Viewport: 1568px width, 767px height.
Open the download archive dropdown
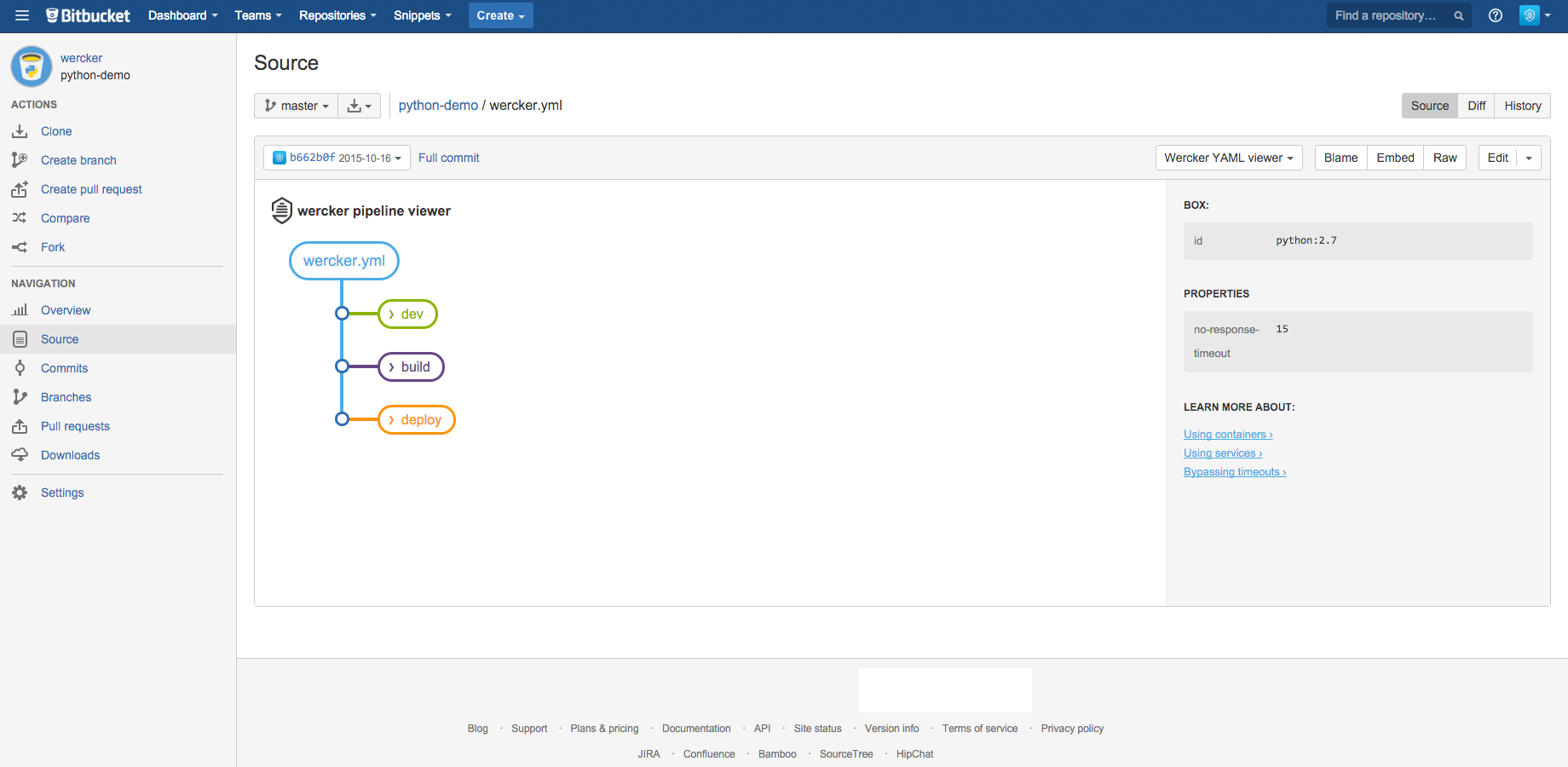coord(359,106)
